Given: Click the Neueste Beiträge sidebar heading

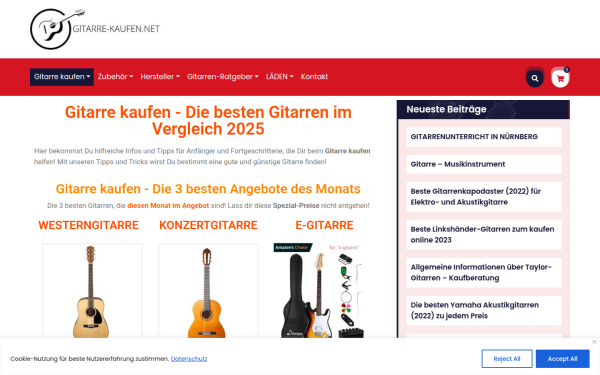Looking at the screenshot, I should click(x=446, y=109).
